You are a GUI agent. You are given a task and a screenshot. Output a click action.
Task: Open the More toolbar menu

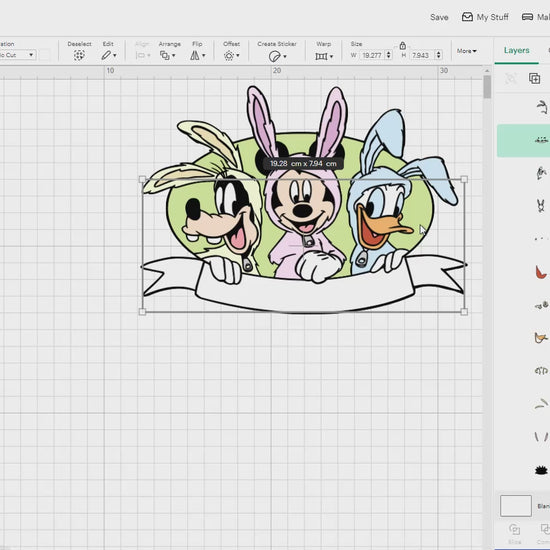pyautogui.click(x=467, y=51)
